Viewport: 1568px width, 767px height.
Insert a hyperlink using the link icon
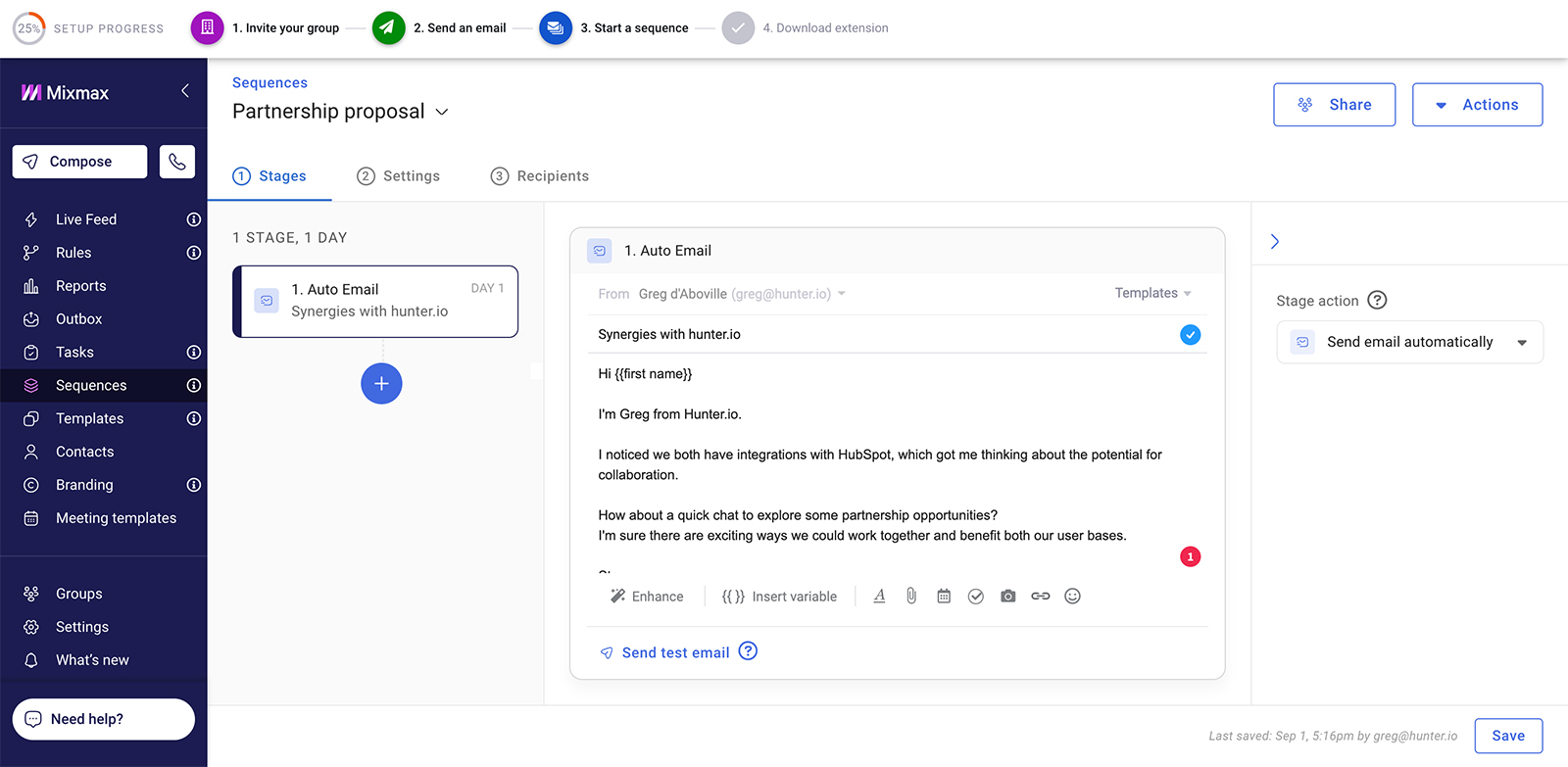click(1041, 596)
